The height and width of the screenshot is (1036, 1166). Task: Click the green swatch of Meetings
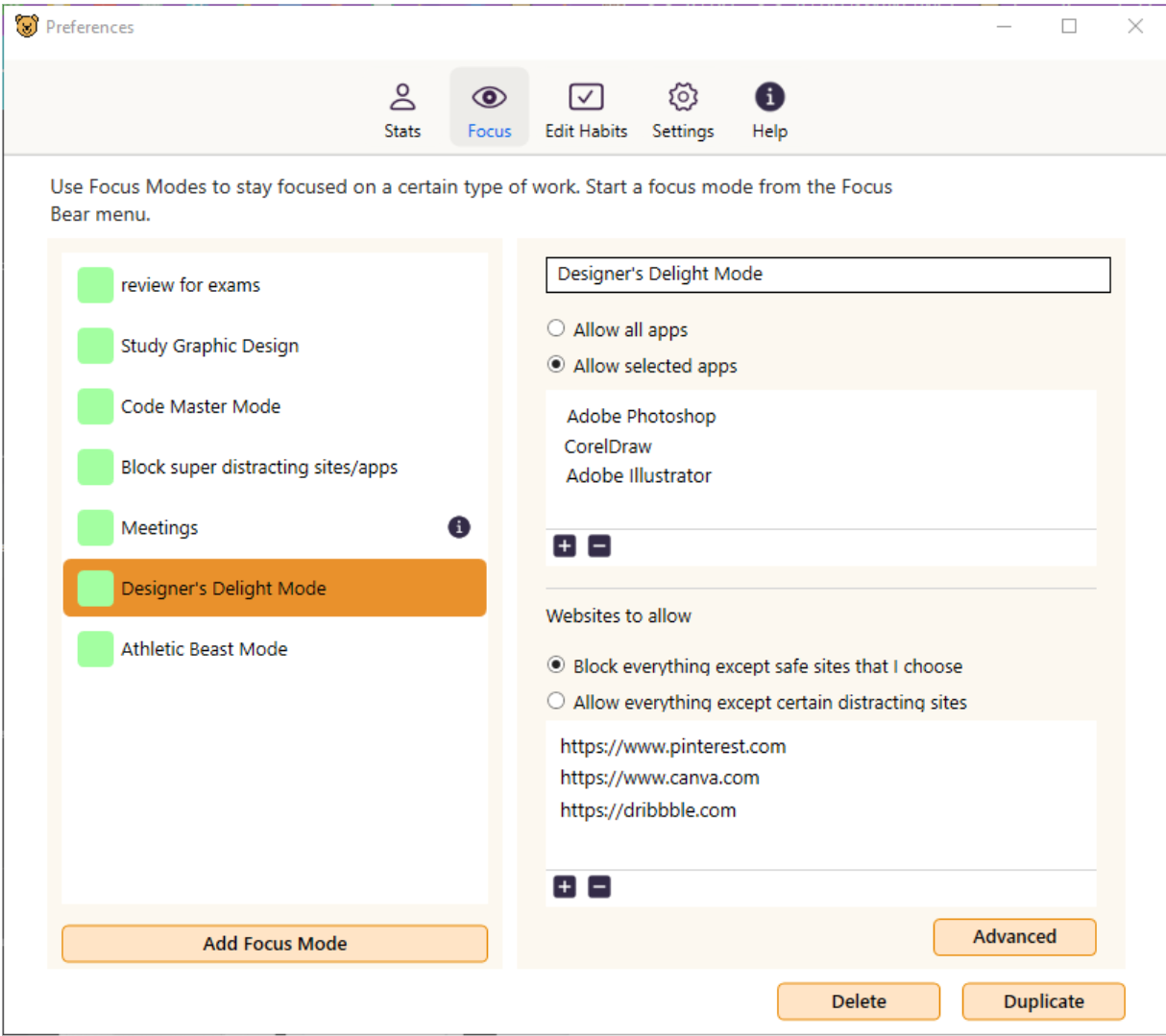(x=95, y=527)
